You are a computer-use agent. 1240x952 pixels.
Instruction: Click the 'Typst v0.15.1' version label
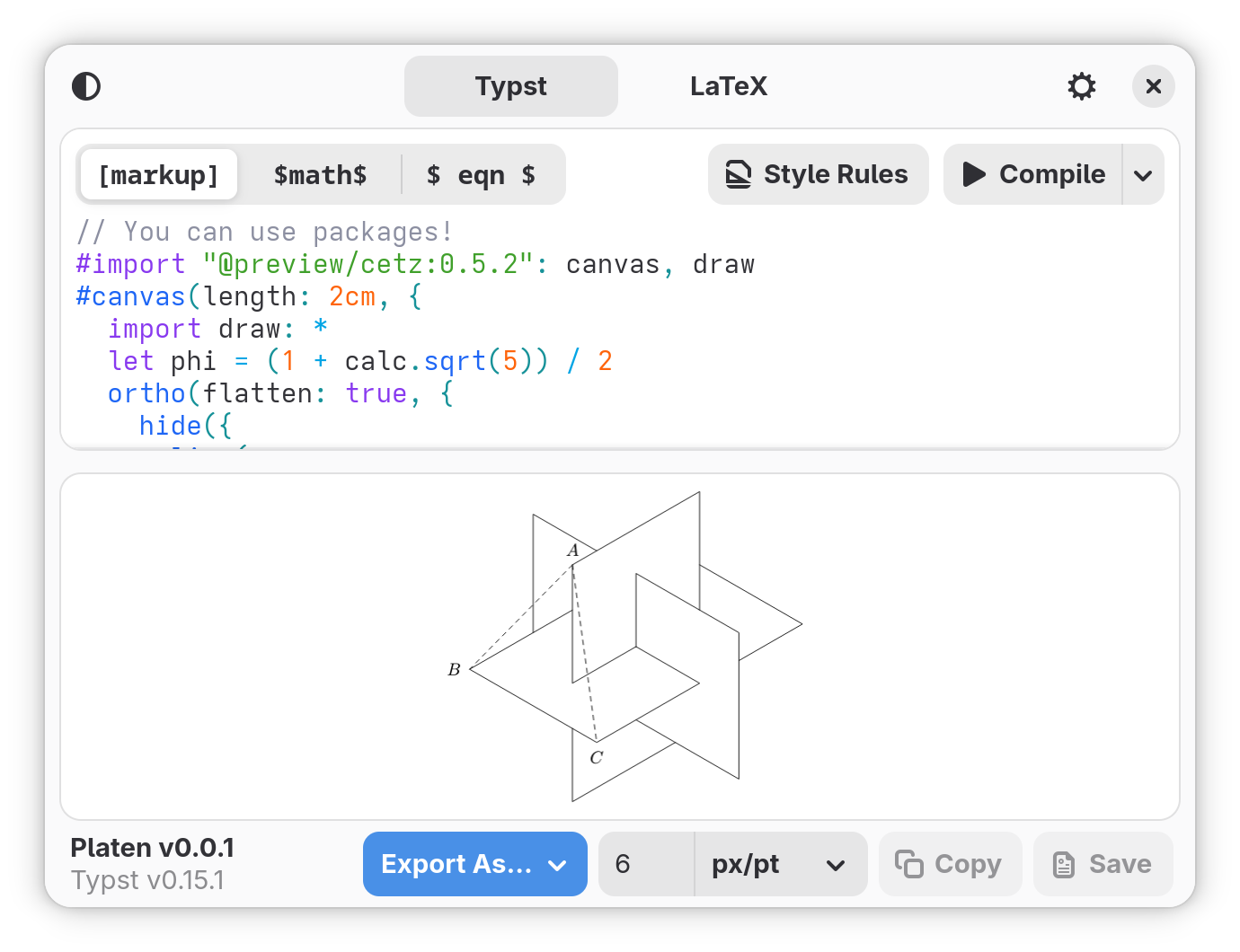tap(147, 880)
